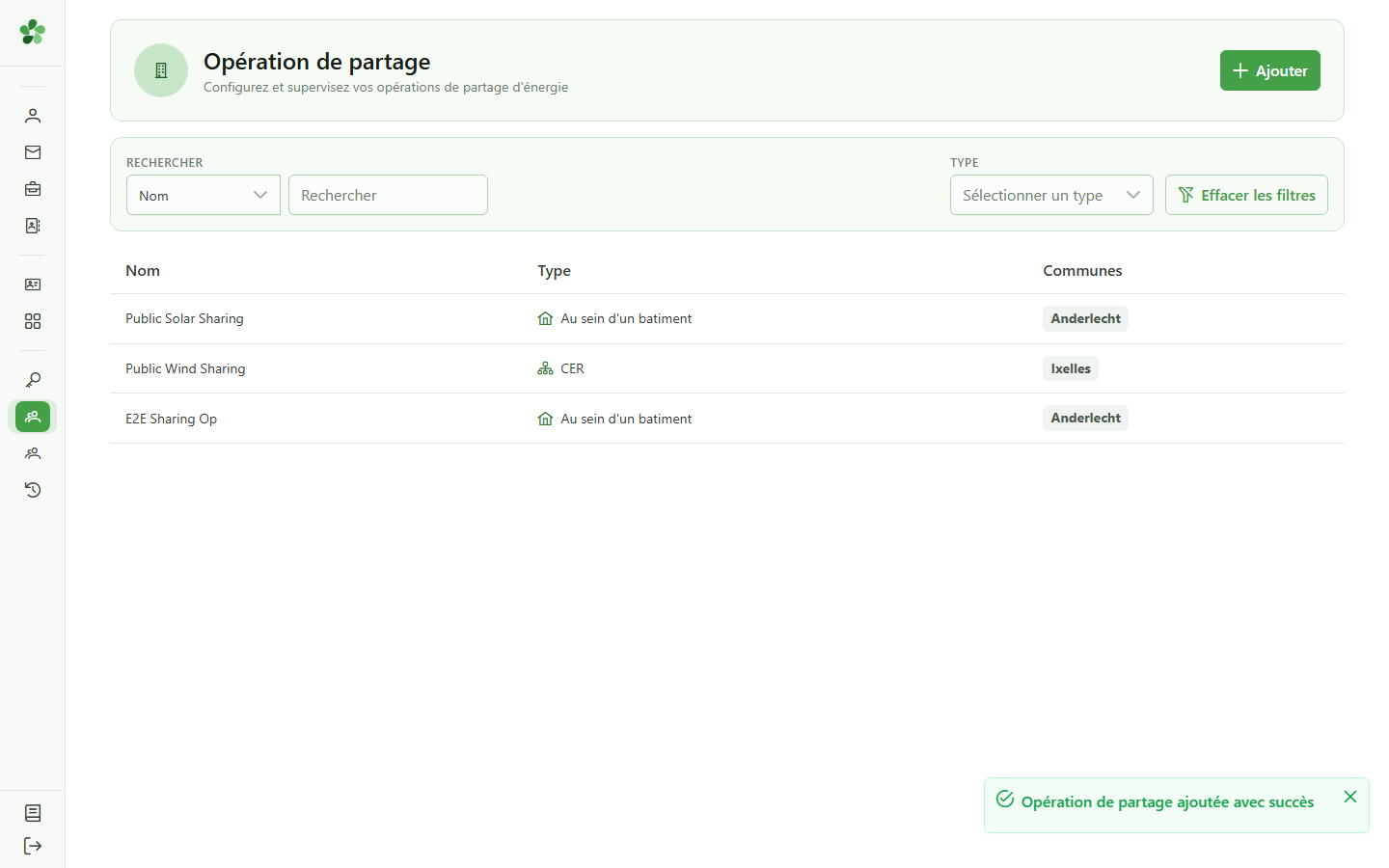Open the briefcase sidebar icon
Screen dimensions: 1389x868
pos(33,189)
